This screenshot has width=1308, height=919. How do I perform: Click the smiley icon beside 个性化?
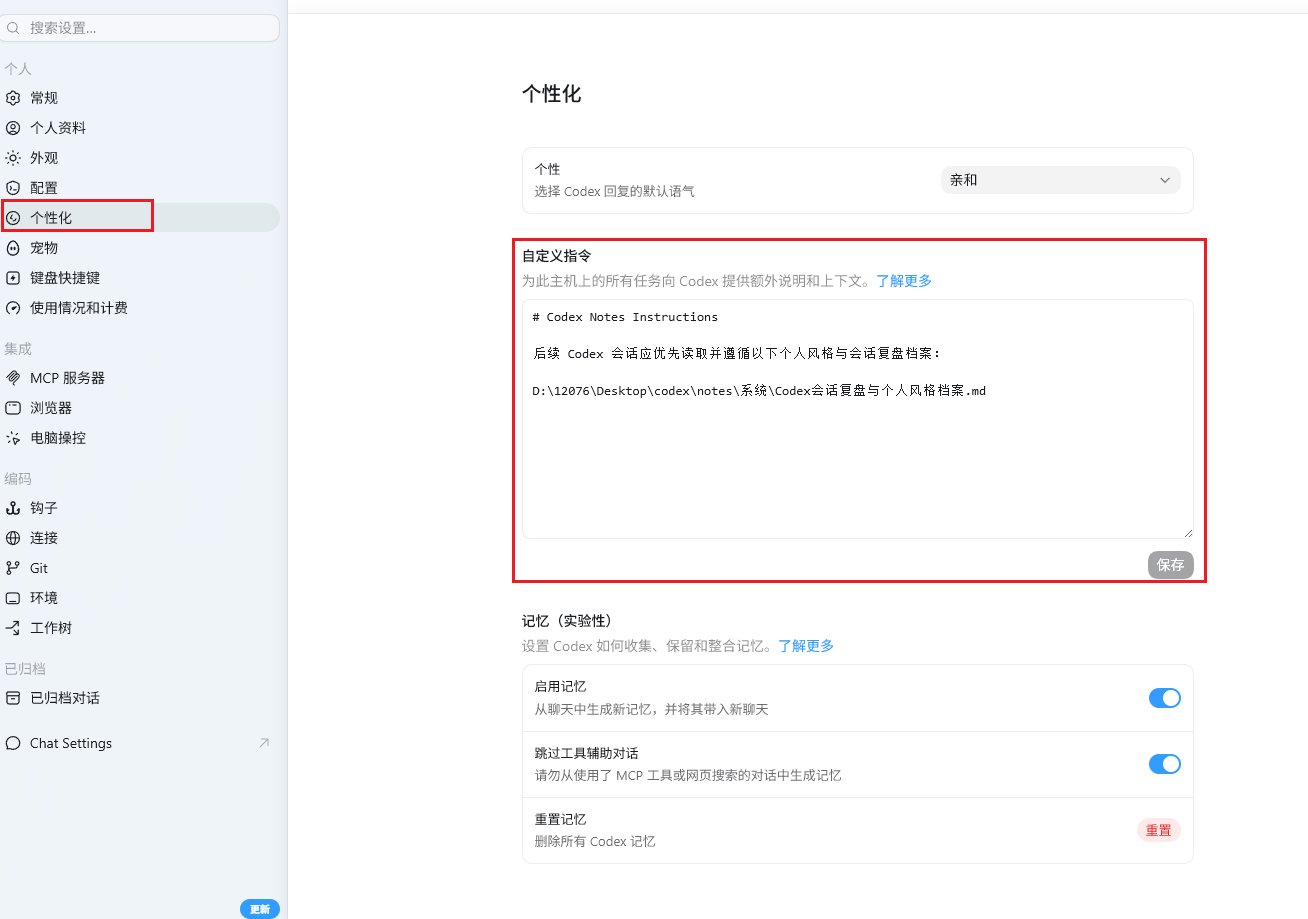pyautogui.click(x=13, y=218)
